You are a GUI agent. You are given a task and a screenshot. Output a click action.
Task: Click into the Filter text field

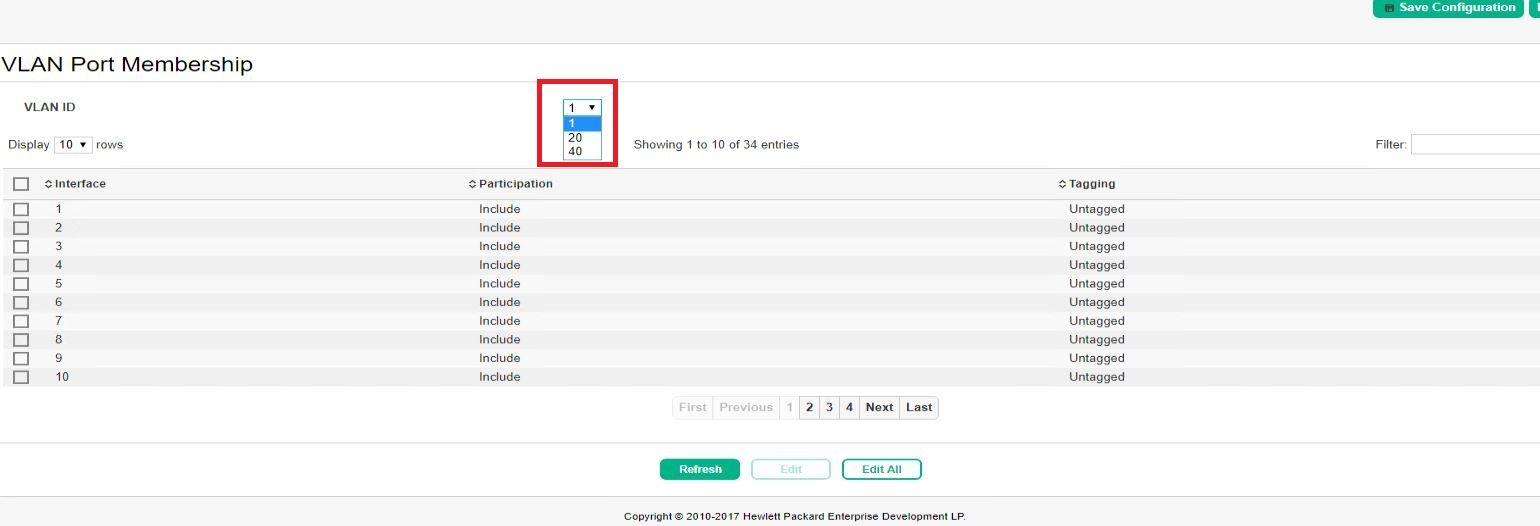[x=1475, y=145]
